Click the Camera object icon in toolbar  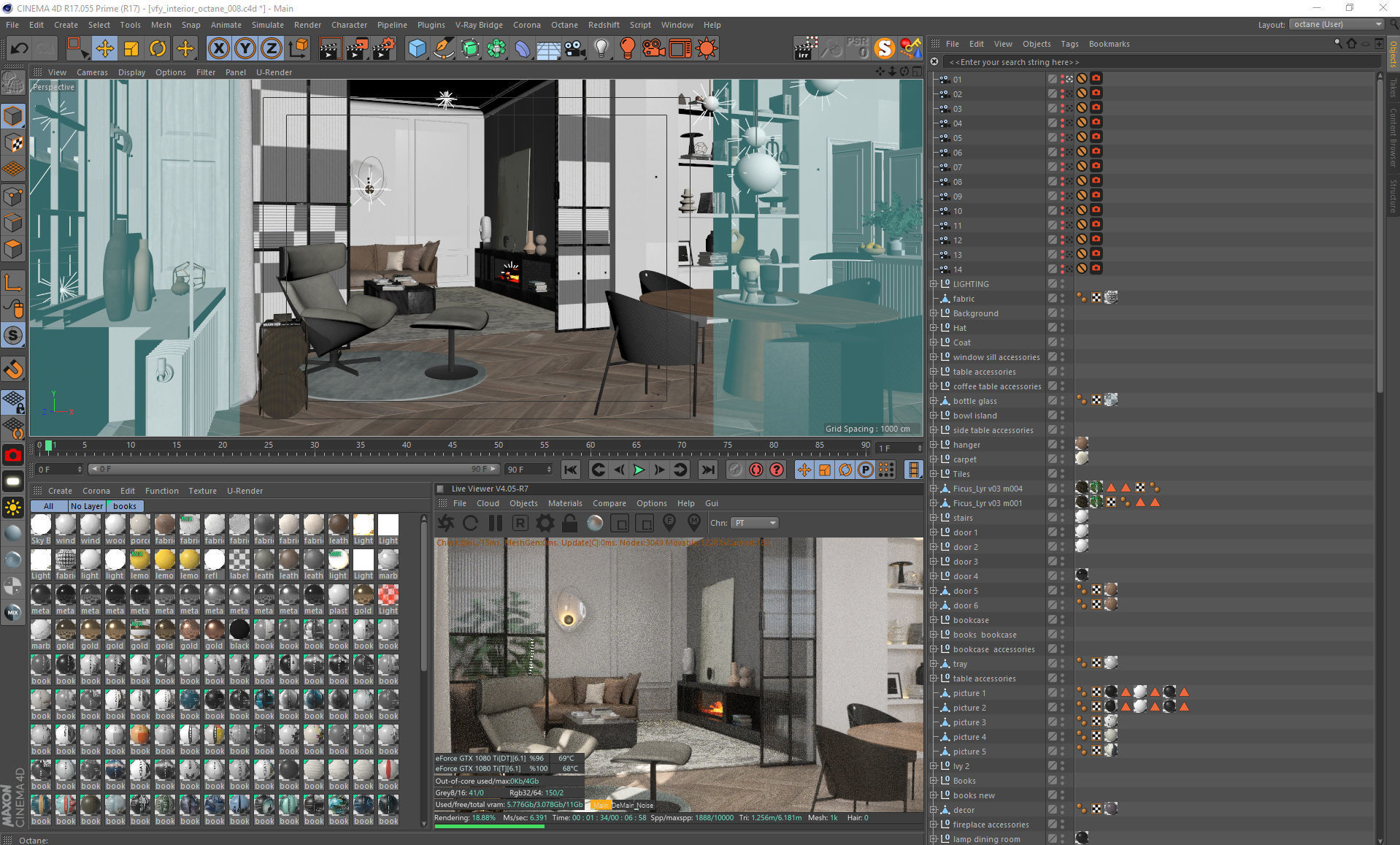[x=574, y=49]
